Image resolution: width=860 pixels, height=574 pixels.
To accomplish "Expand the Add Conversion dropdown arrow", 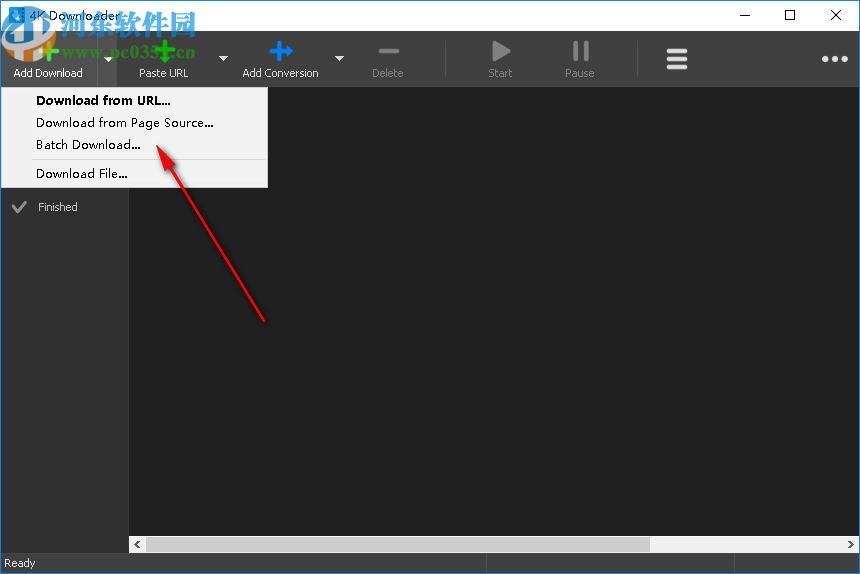I will click(x=340, y=58).
